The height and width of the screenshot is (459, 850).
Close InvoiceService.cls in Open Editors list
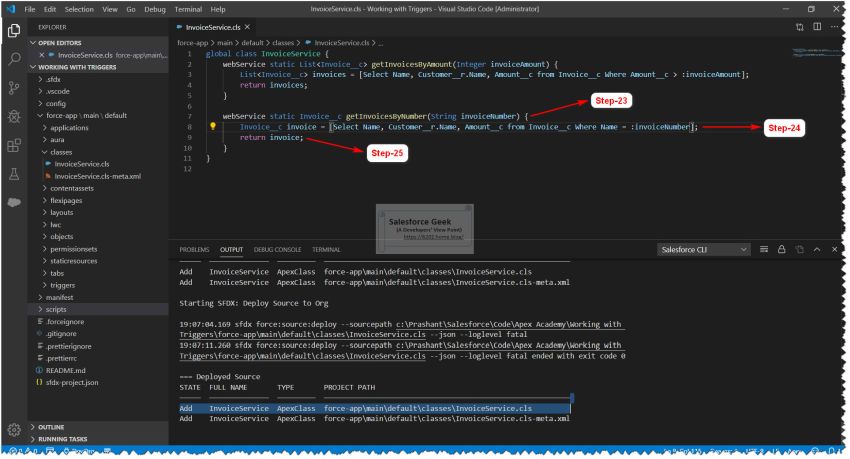pyautogui.click(x=42, y=55)
